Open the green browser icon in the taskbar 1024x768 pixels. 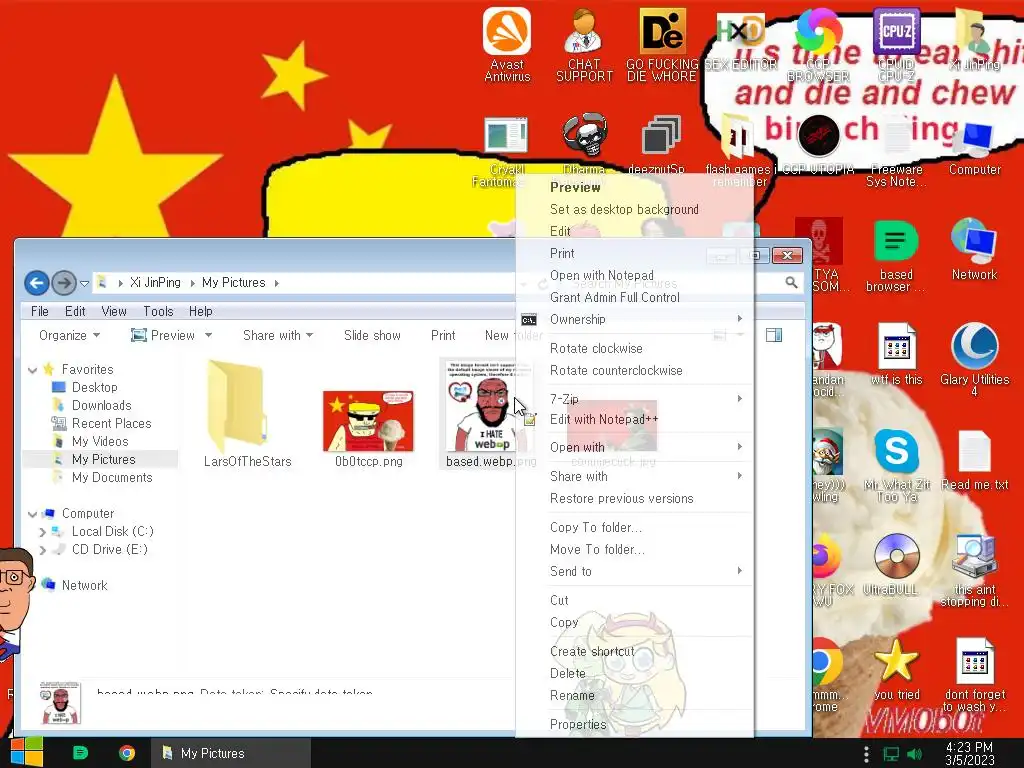pos(80,753)
